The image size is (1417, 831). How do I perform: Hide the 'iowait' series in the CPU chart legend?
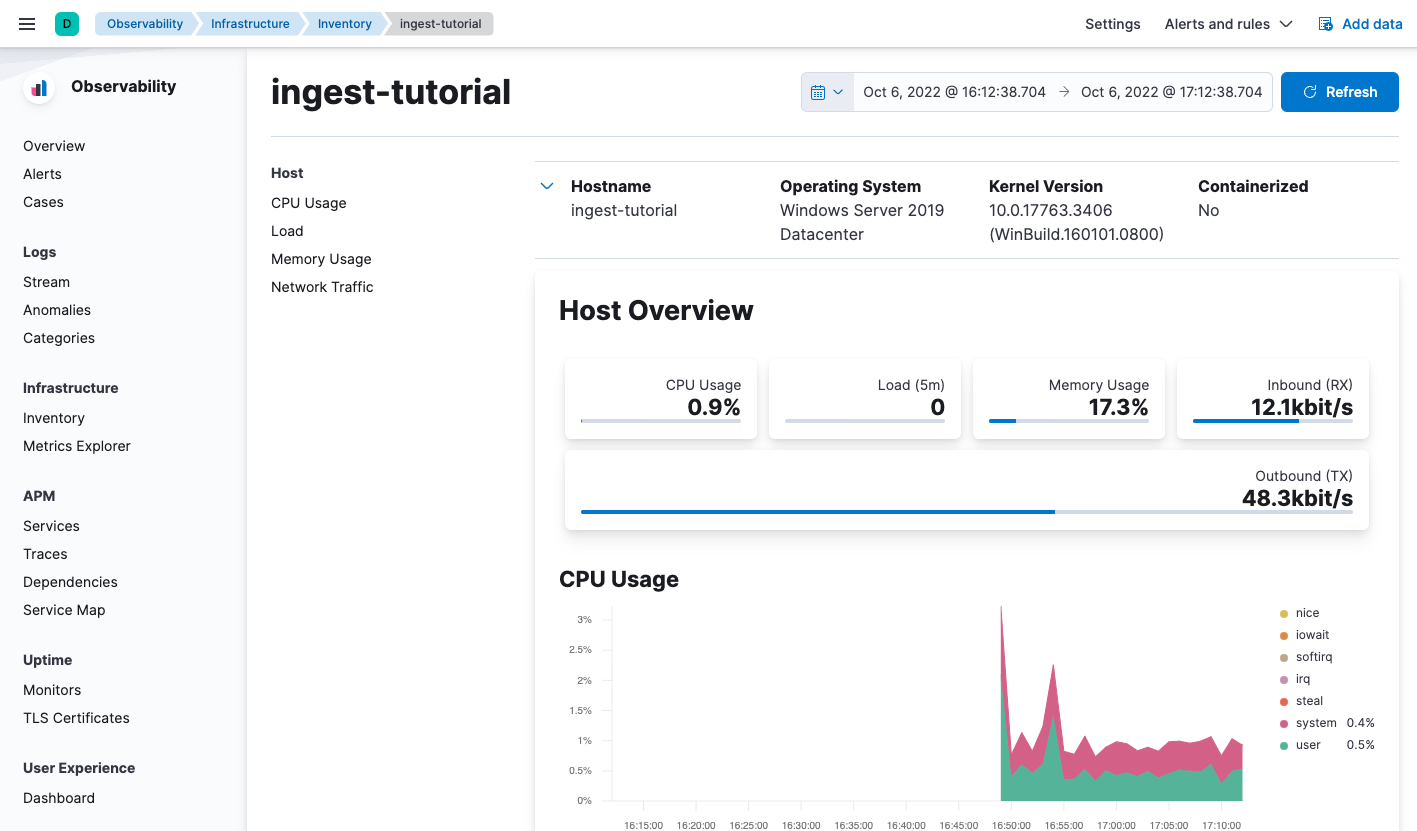[x=1311, y=634]
